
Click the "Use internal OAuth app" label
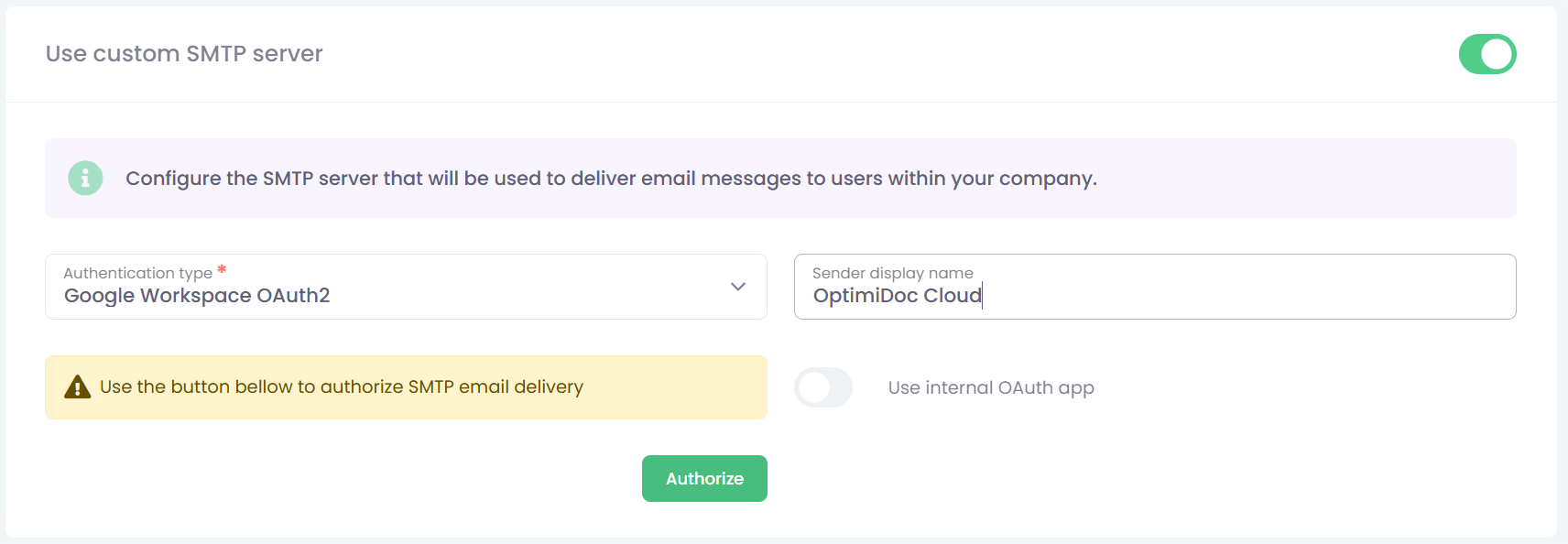pos(991,387)
